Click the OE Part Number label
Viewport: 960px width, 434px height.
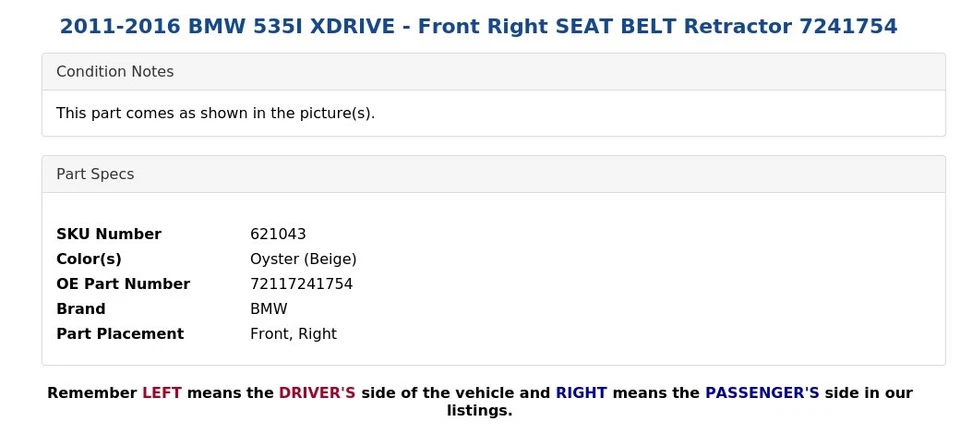[x=123, y=284]
